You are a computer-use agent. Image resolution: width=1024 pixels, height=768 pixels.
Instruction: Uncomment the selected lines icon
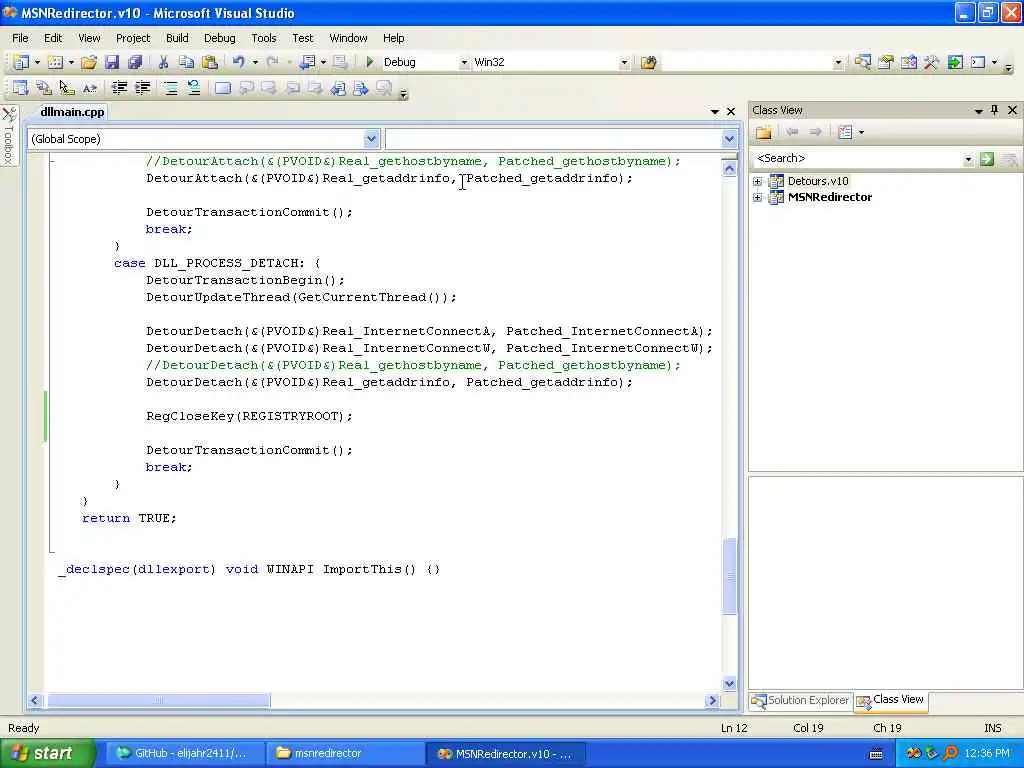tap(194, 88)
